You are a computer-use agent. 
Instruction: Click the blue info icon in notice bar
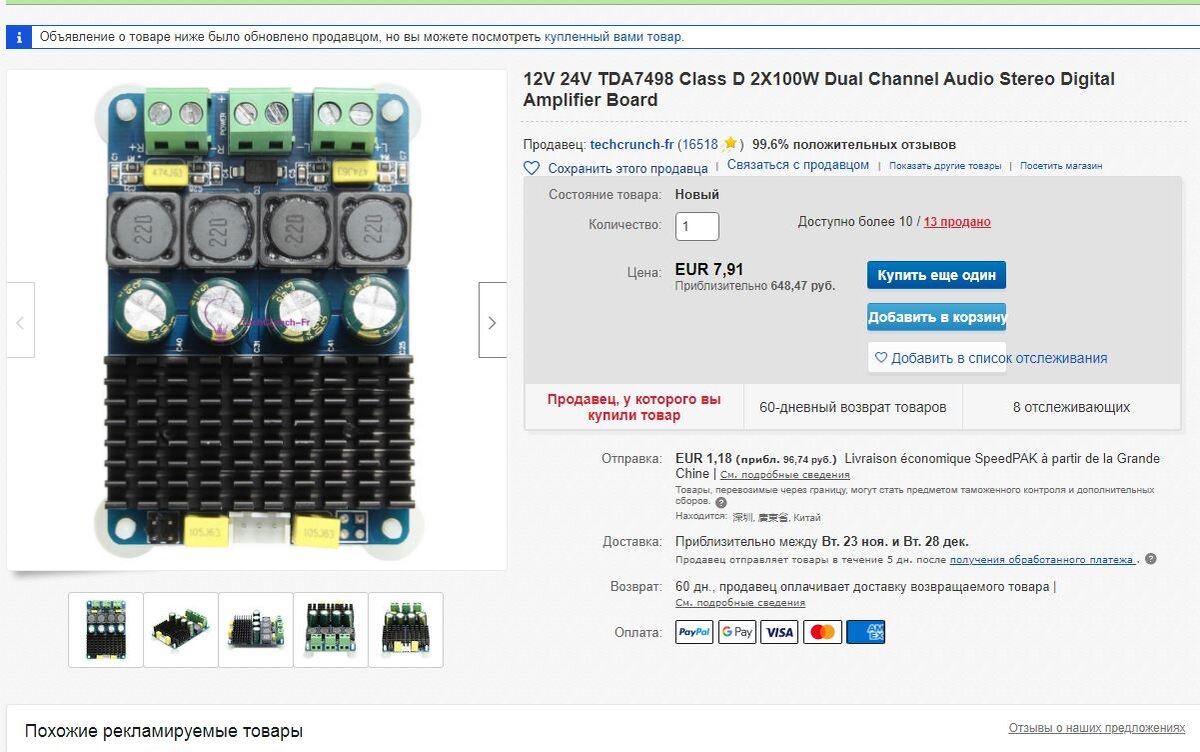(x=18, y=37)
